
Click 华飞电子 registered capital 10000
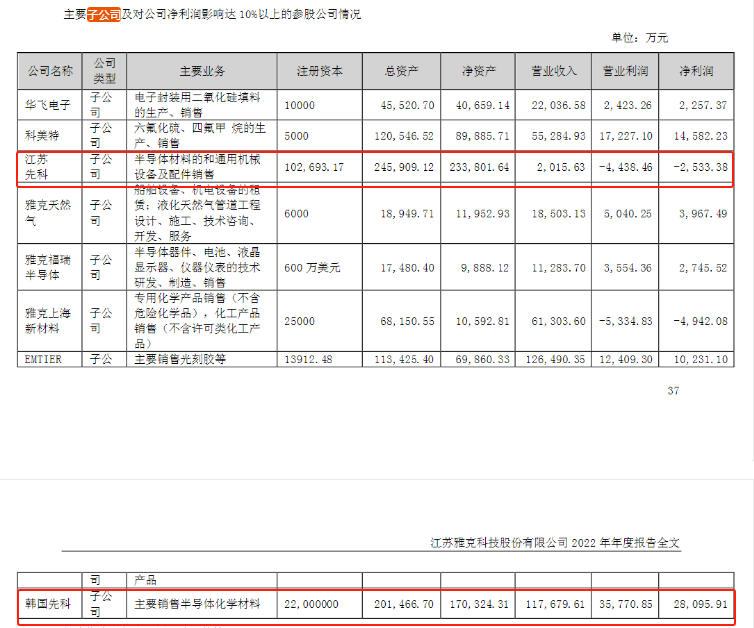click(x=300, y=105)
